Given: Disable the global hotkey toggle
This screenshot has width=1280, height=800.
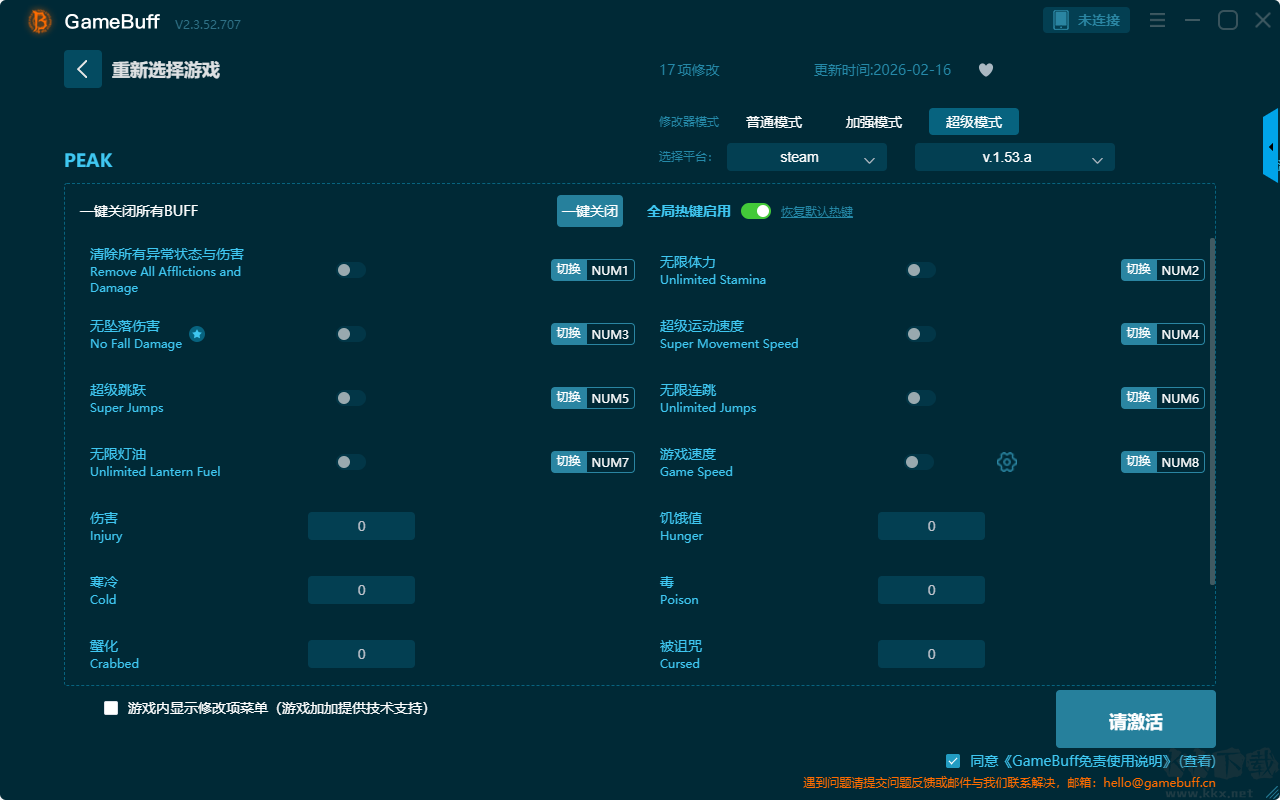Looking at the screenshot, I should click(x=756, y=211).
